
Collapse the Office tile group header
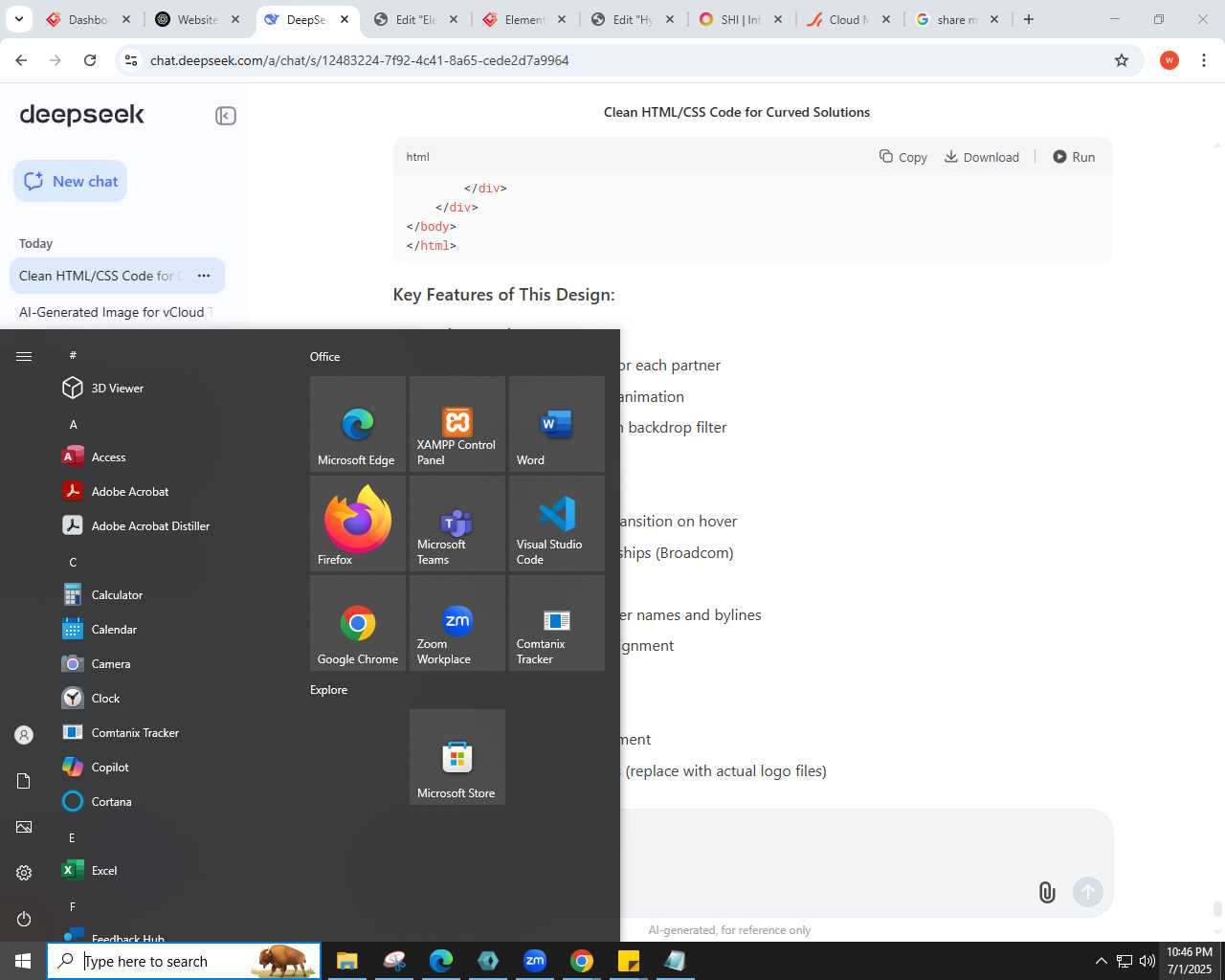pyautogui.click(x=325, y=356)
